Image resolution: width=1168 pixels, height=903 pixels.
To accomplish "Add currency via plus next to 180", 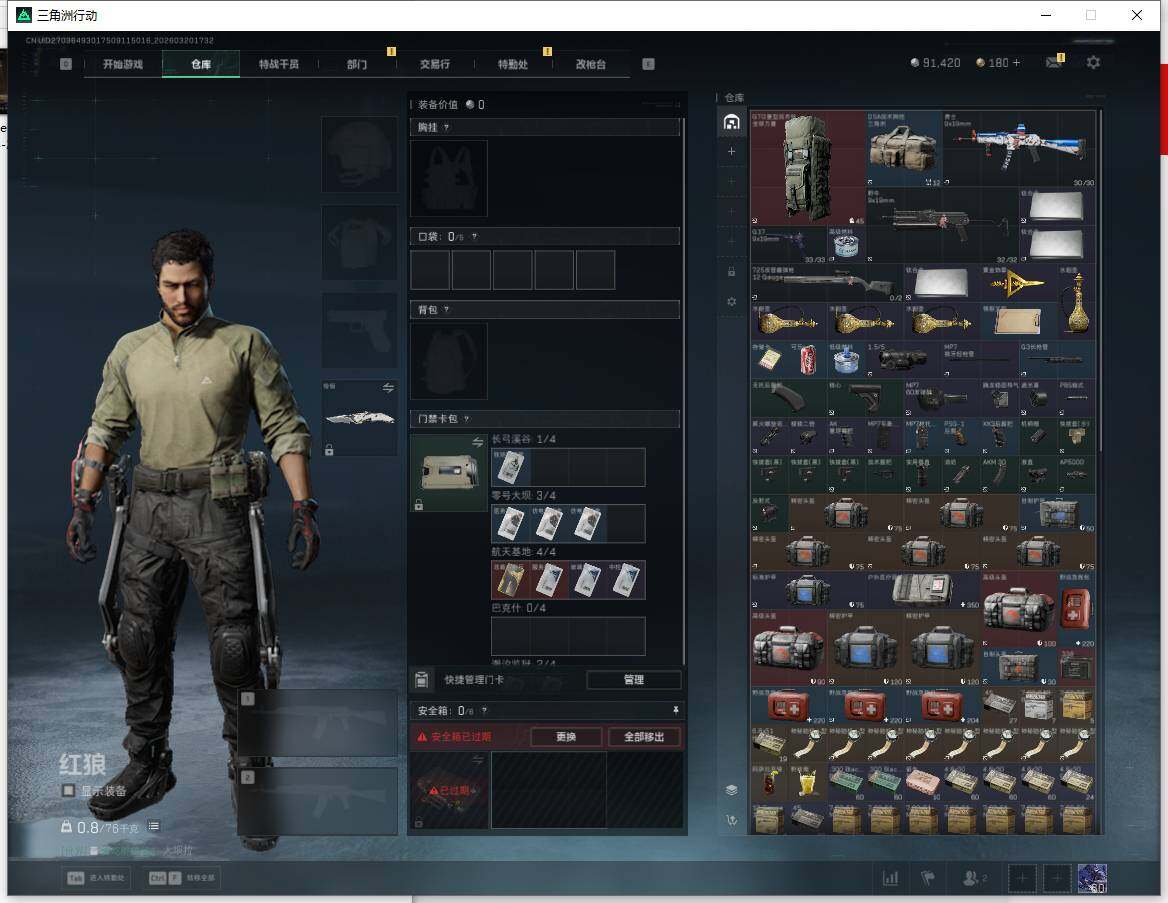I will tap(1016, 63).
